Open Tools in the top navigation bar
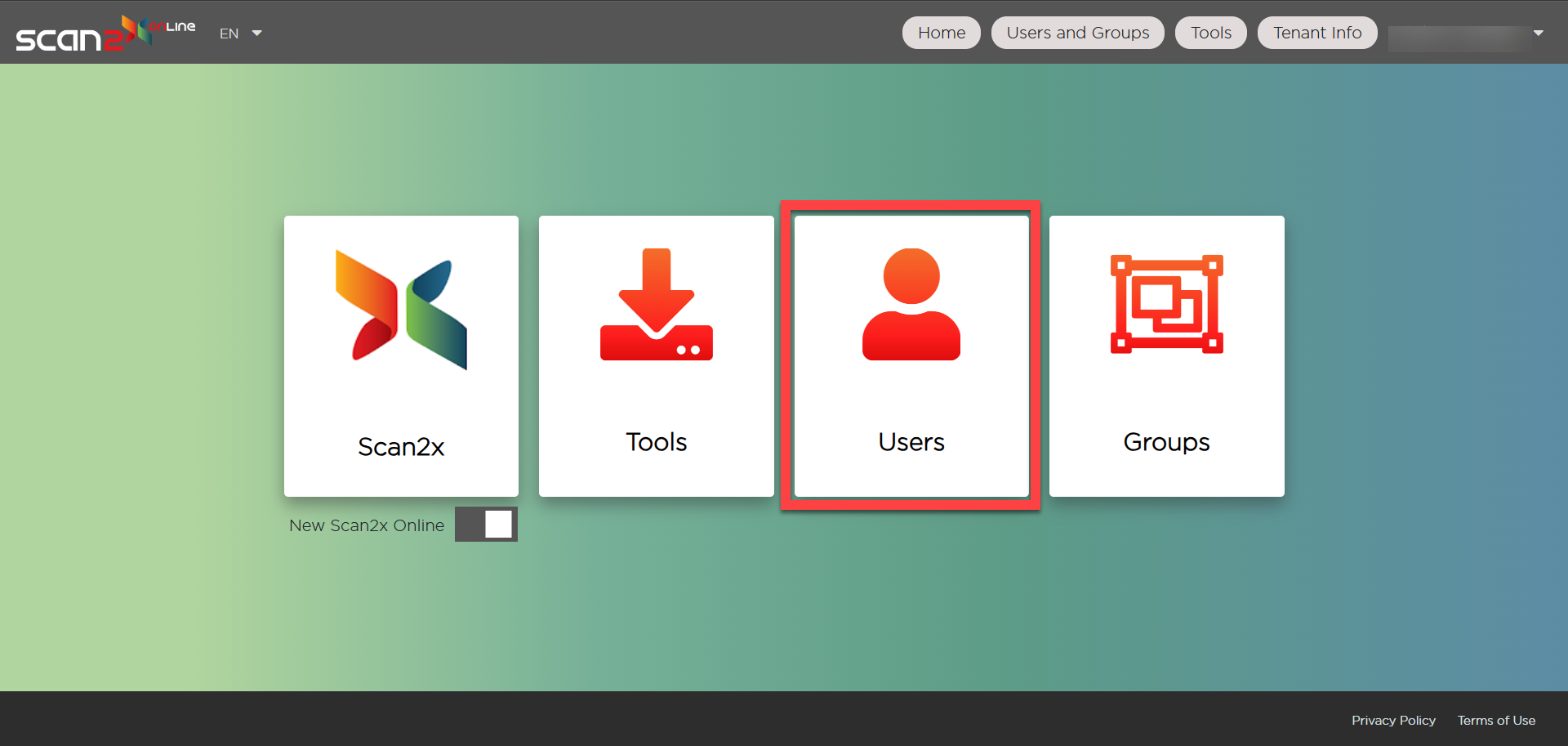The image size is (1568, 746). coord(1211,33)
